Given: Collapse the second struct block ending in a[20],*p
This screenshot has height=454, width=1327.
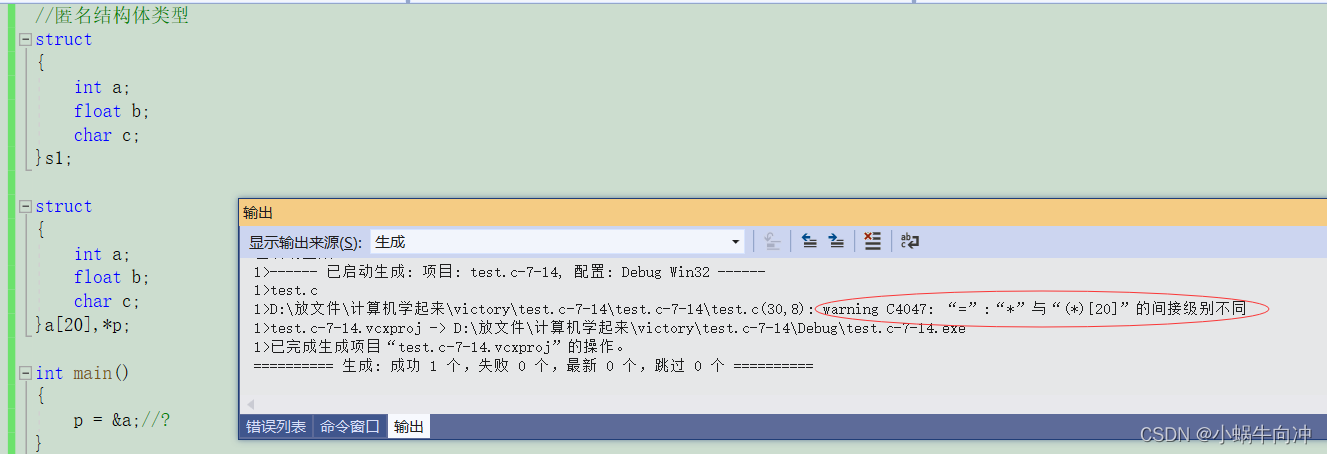Looking at the screenshot, I should pyautogui.click(x=25, y=206).
